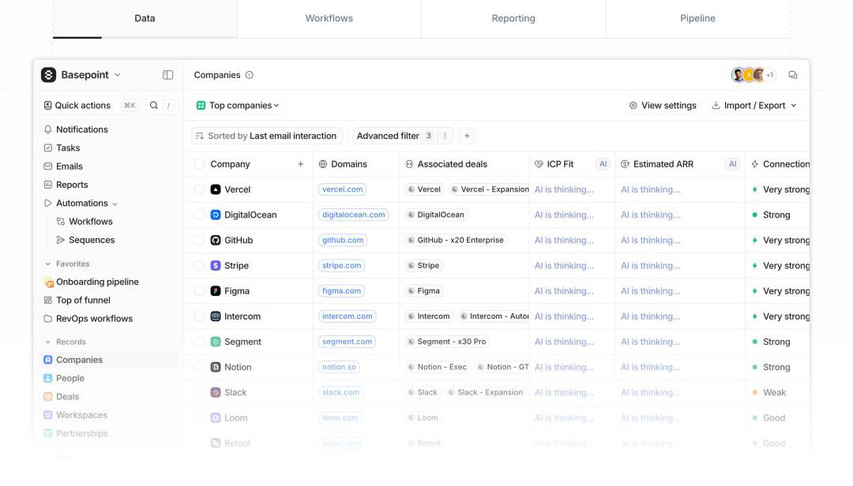Switch to the Reporting tab

[x=514, y=19]
